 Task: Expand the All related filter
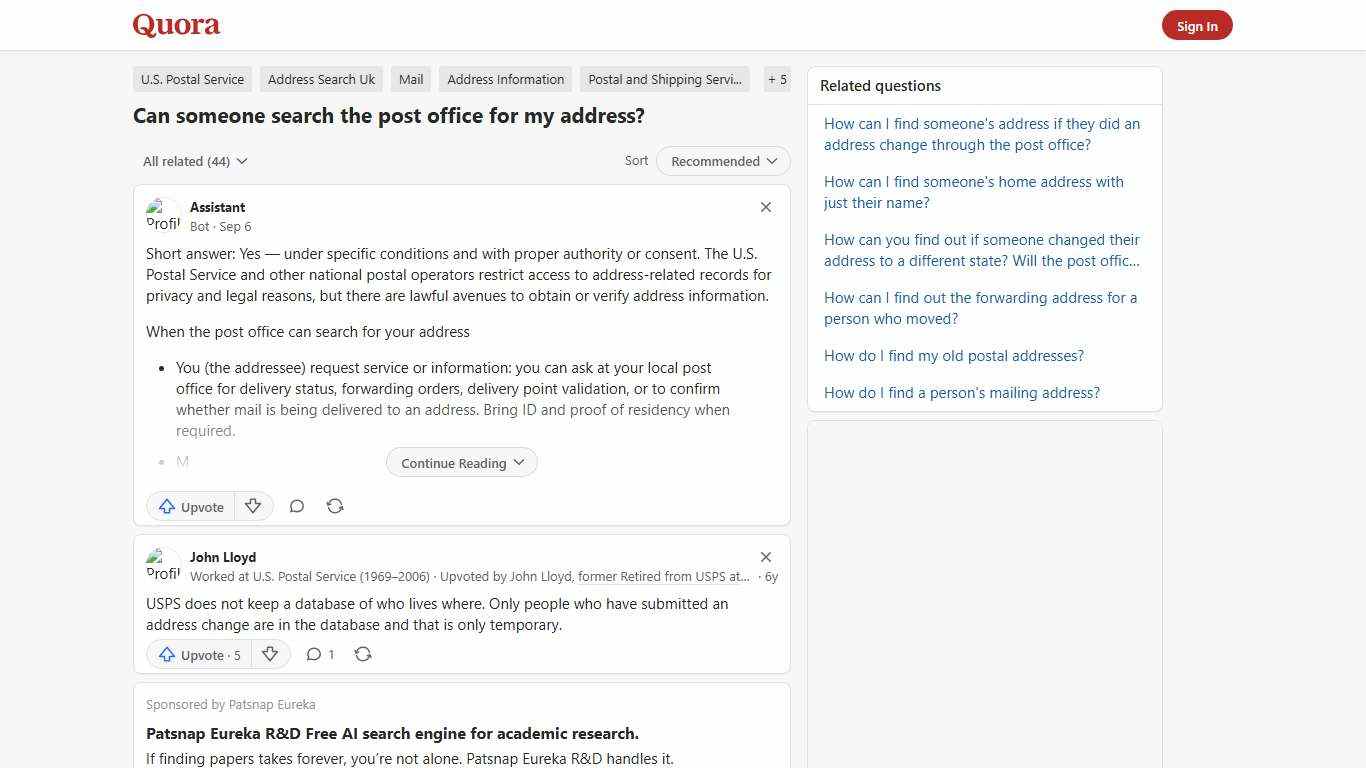tap(195, 161)
